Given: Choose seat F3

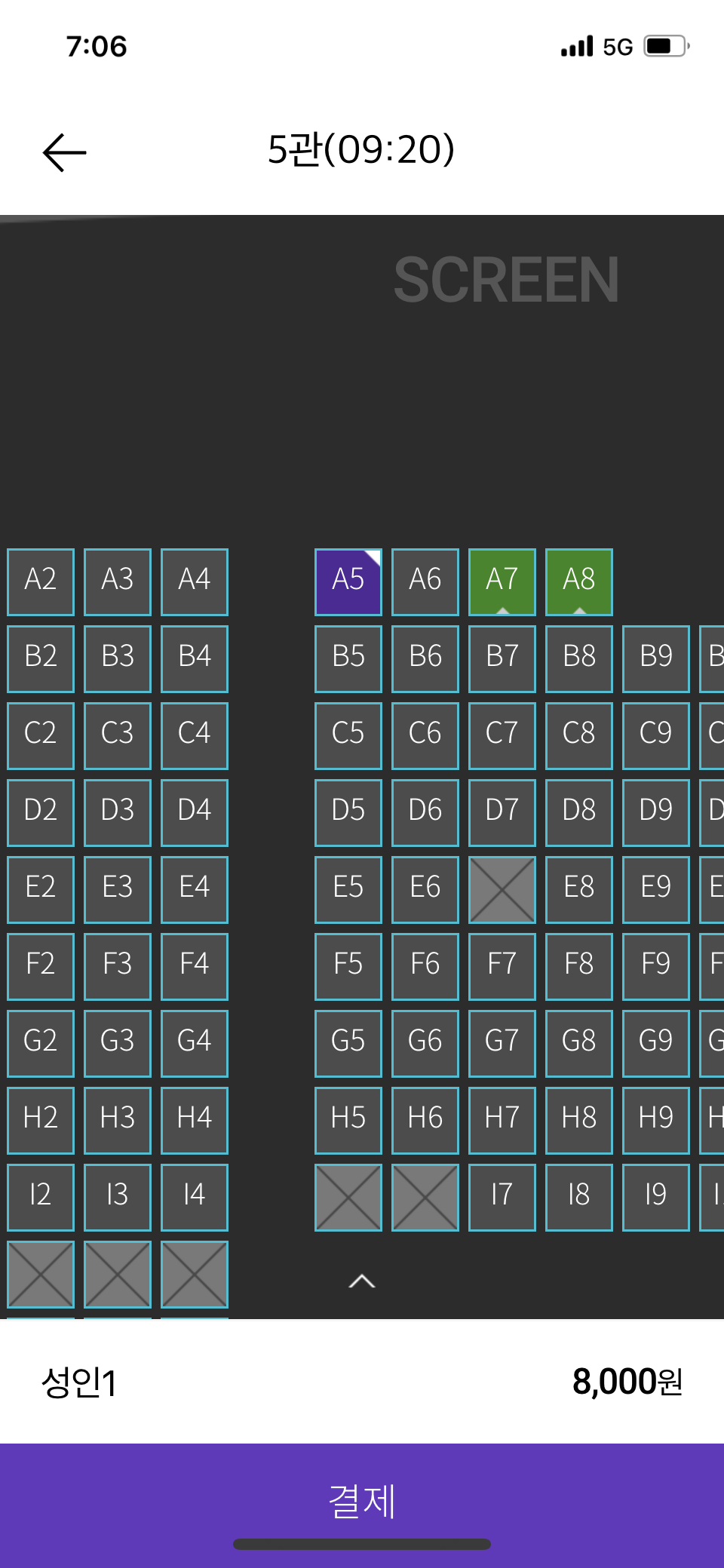Looking at the screenshot, I should coord(118,967).
